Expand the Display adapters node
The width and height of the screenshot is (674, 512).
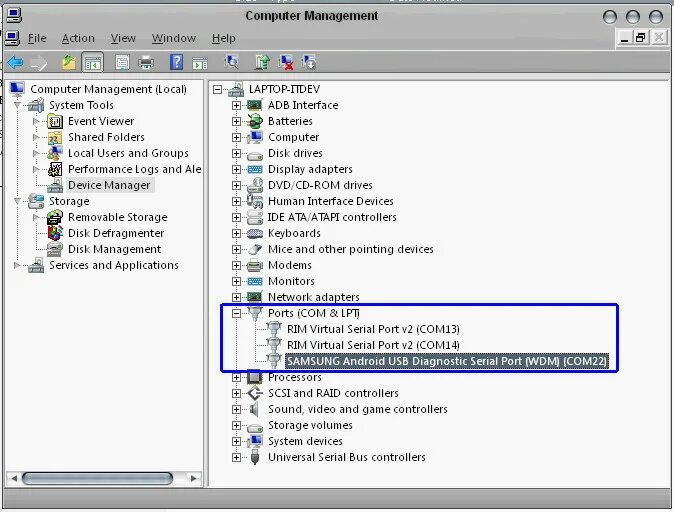[236, 169]
